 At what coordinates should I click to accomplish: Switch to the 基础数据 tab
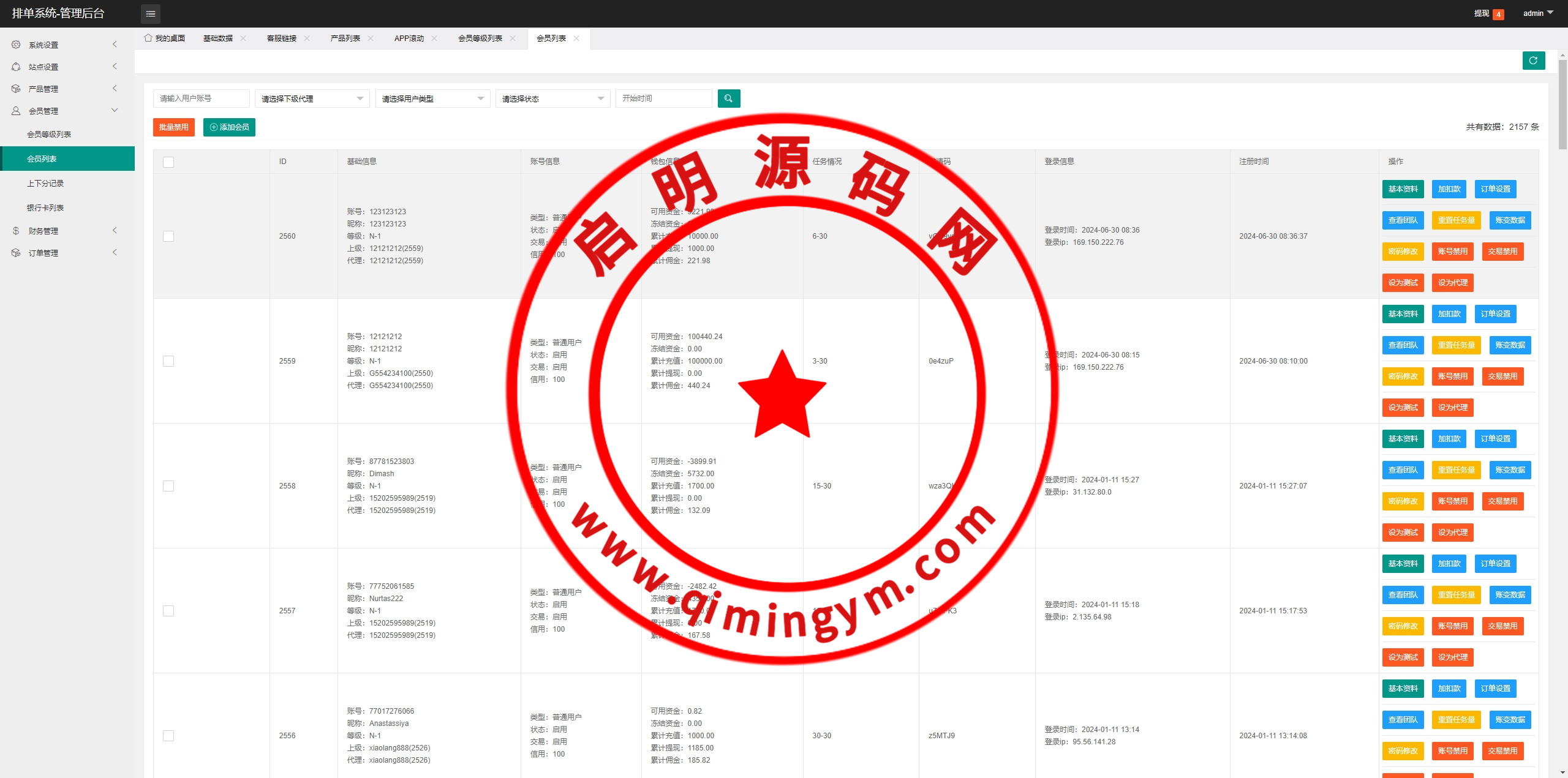(218, 38)
